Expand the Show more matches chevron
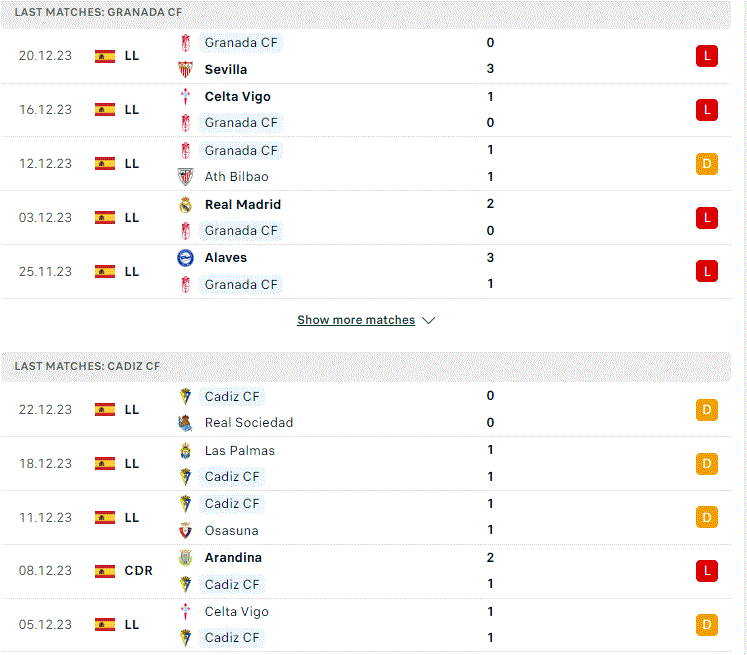Viewport: 747px width, 655px height. point(429,321)
